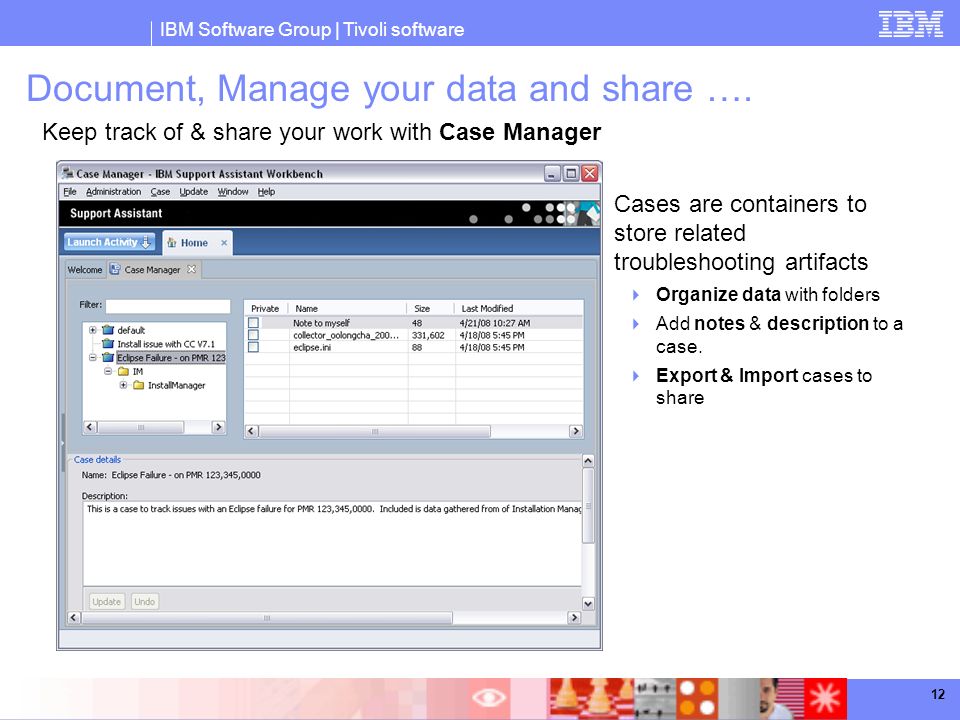Click the Home tab house icon
The width and height of the screenshot is (960, 720).
(172, 242)
